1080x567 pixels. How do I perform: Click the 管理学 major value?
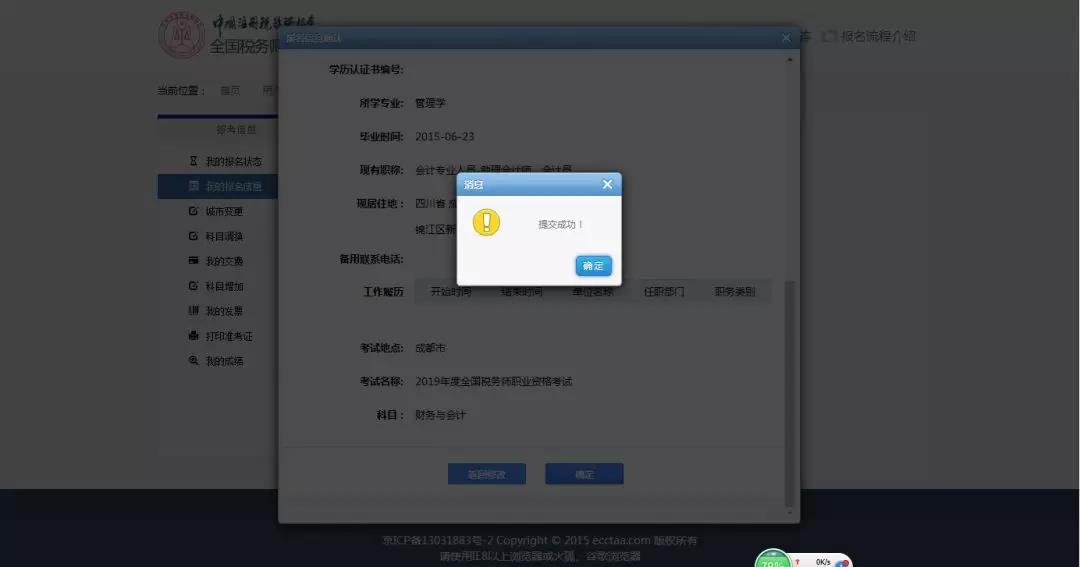[430, 103]
